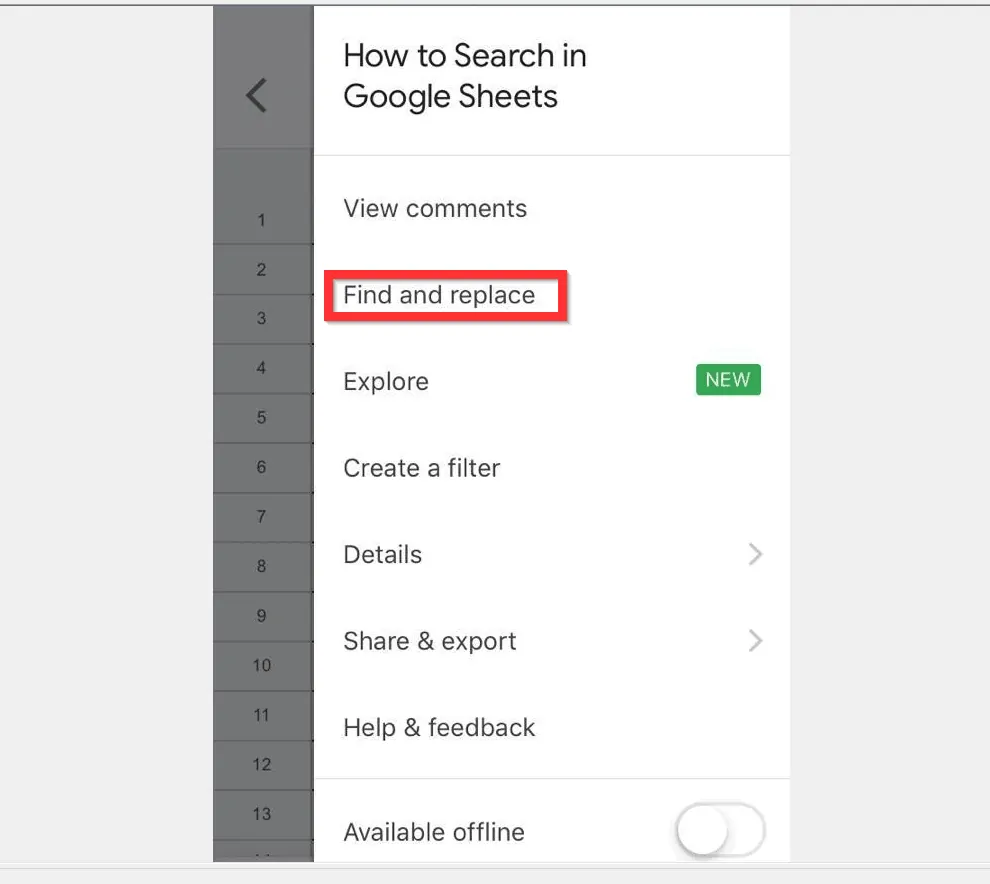The image size is (990, 884).
Task: Select row 13 header
Action: coord(262,814)
